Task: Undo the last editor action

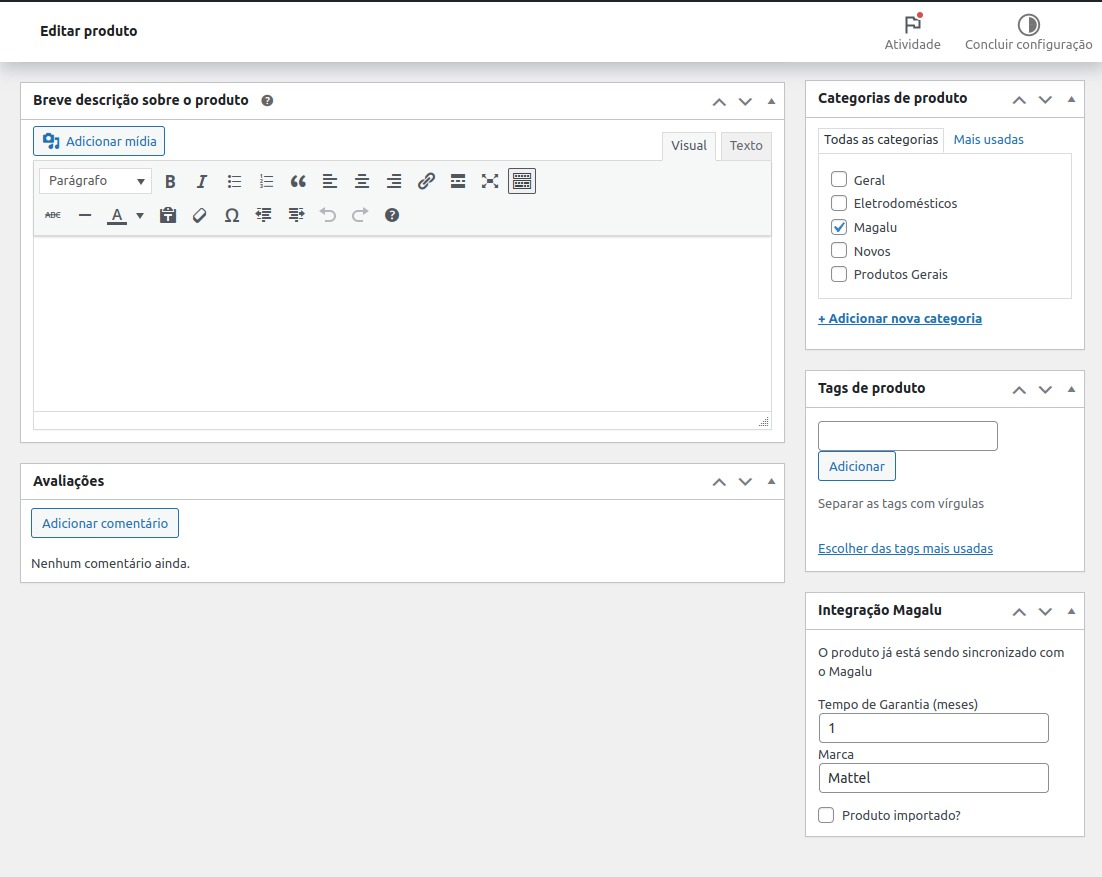Action: (x=328, y=215)
